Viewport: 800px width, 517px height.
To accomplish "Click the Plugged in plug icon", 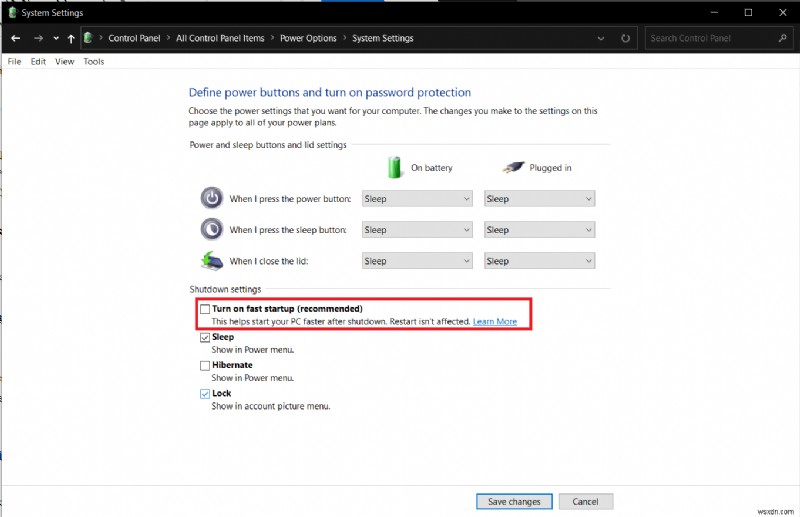I will [513, 167].
